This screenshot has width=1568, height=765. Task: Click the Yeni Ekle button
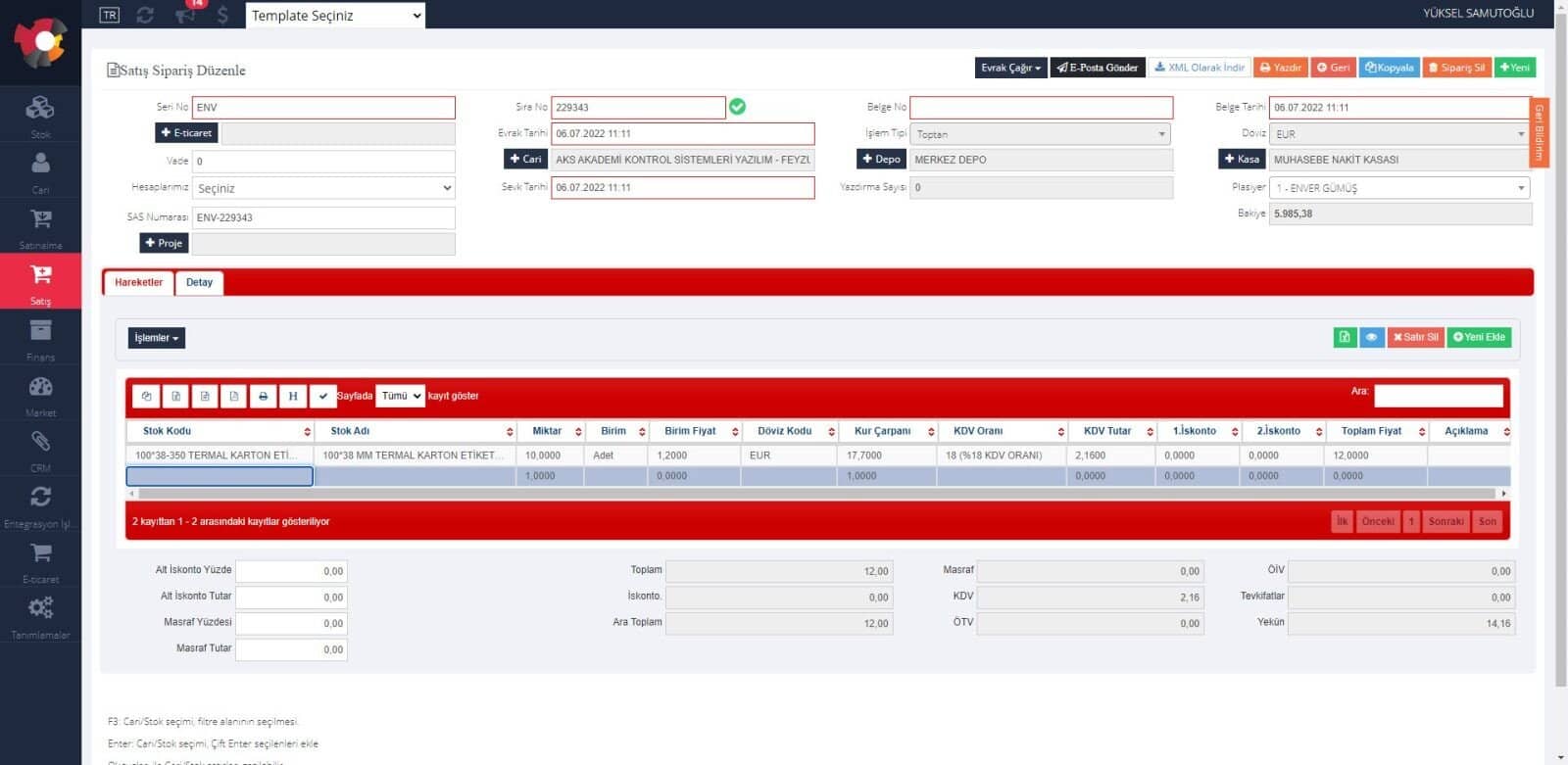(1479, 337)
